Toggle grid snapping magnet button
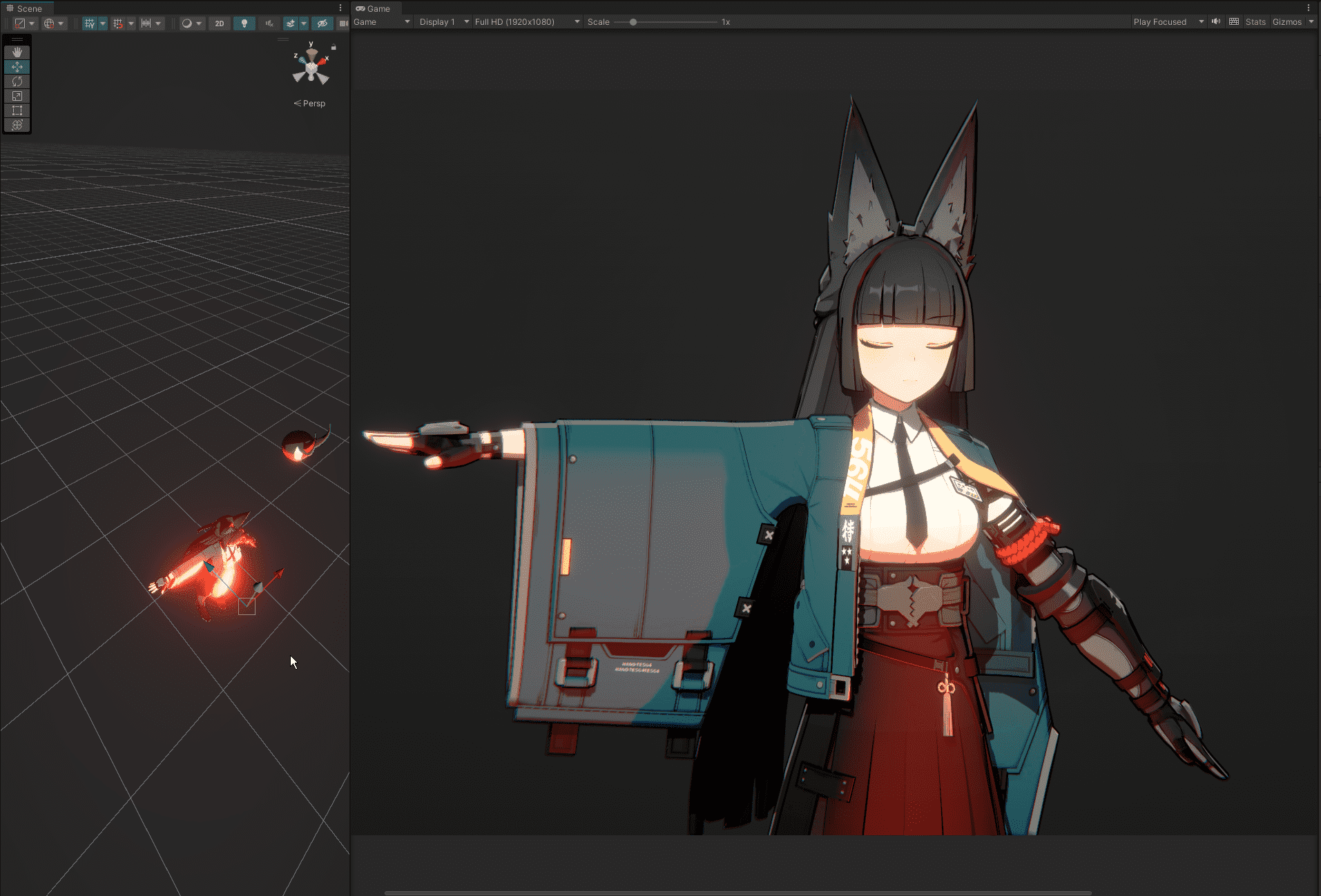This screenshot has width=1321, height=896. point(118,23)
